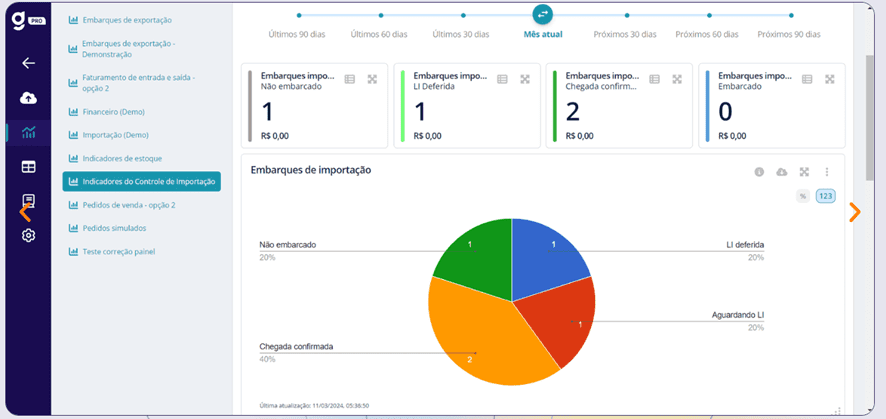Click the table grid icon in the sidebar
Screen dimensions: 886x419
28,166
